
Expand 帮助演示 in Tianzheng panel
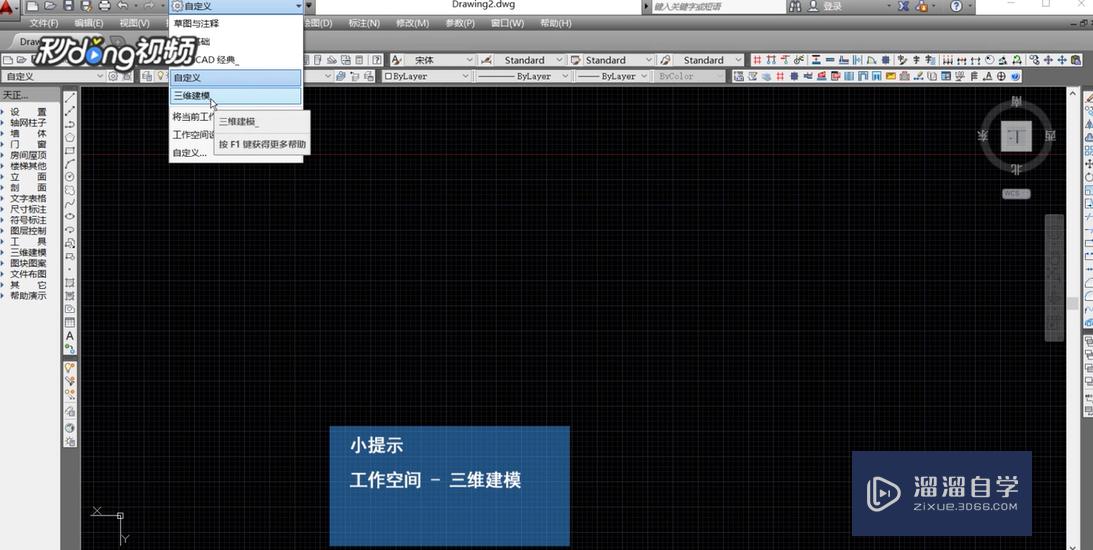pos(28,296)
